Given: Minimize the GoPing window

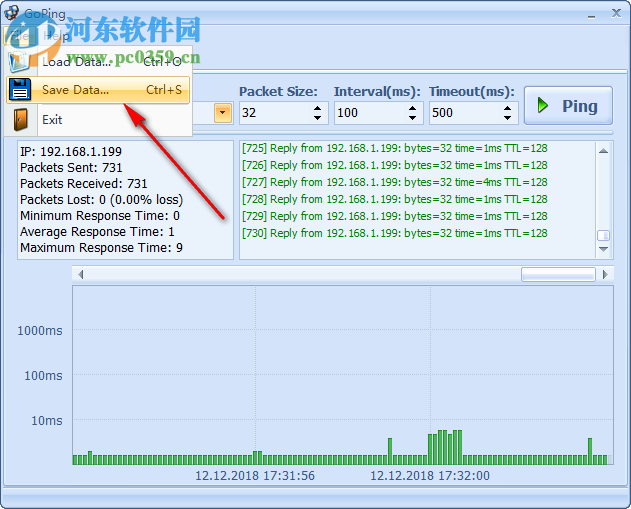Looking at the screenshot, I should click(x=591, y=15).
